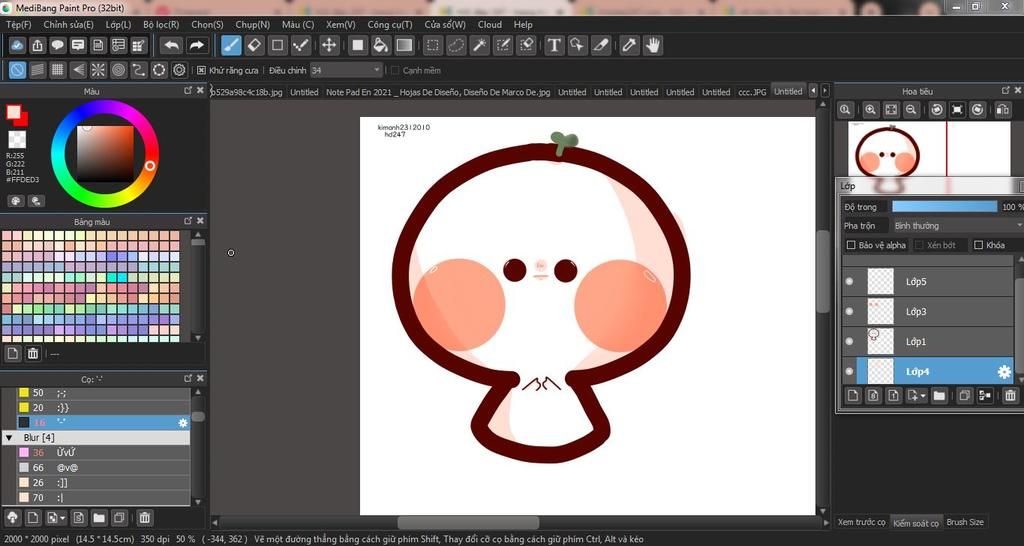This screenshot has height=546, width=1024.
Task: Toggle visibility of layer Lớp3
Action: (x=849, y=312)
